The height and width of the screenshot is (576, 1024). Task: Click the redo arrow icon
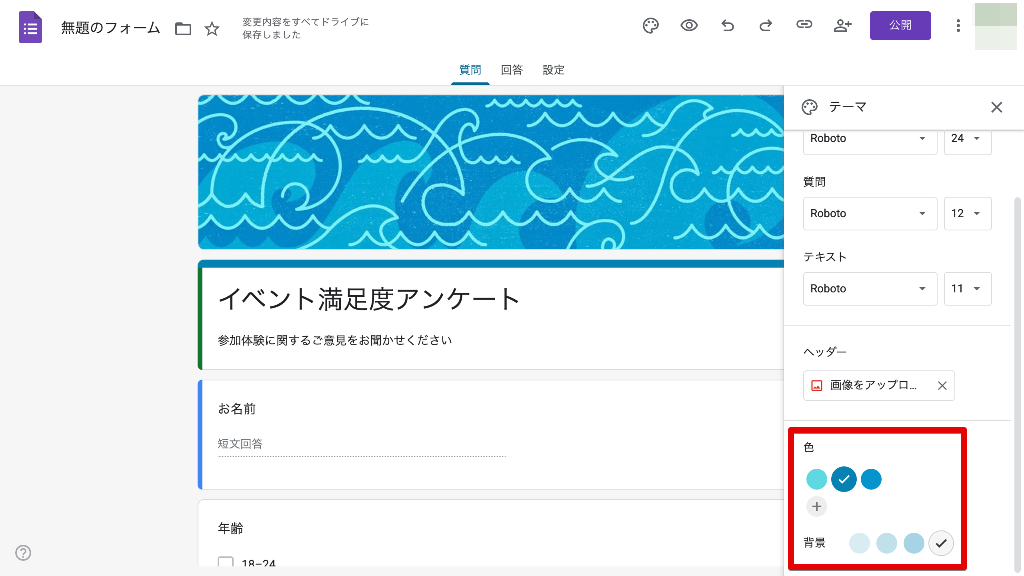pyautogui.click(x=765, y=26)
